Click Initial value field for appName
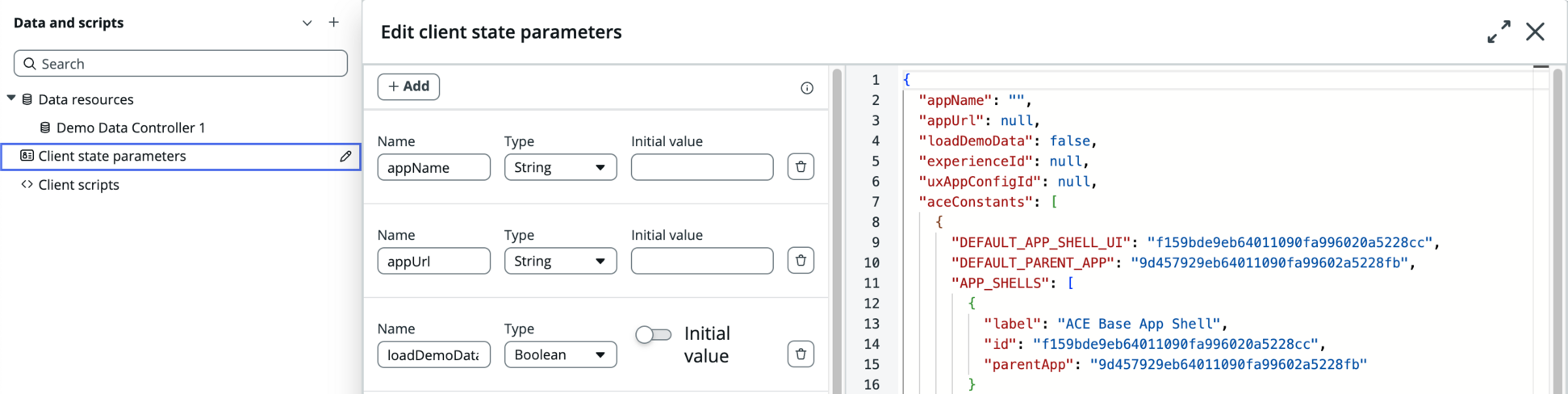The height and width of the screenshot is (394, 1568). (x=702, y=167)
